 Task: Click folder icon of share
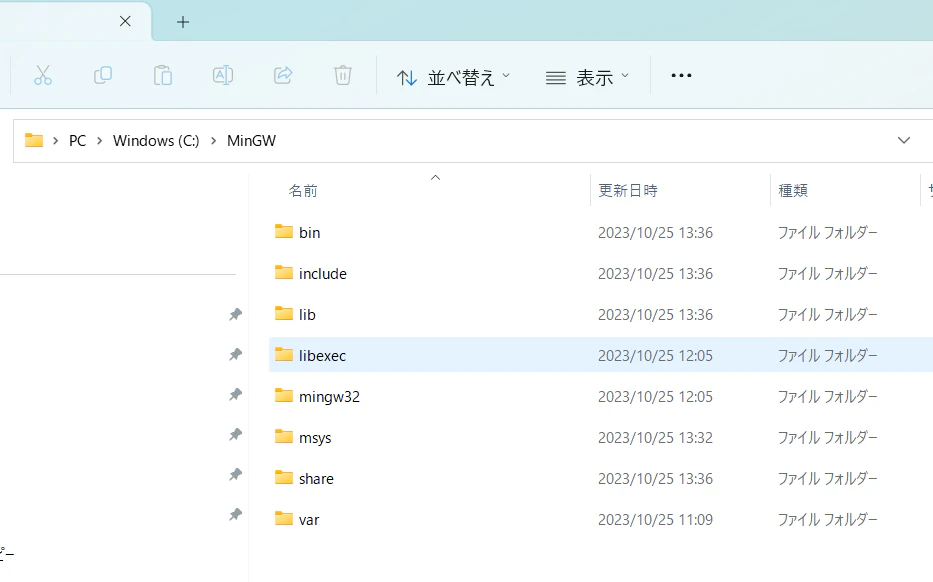click(284, 478)
